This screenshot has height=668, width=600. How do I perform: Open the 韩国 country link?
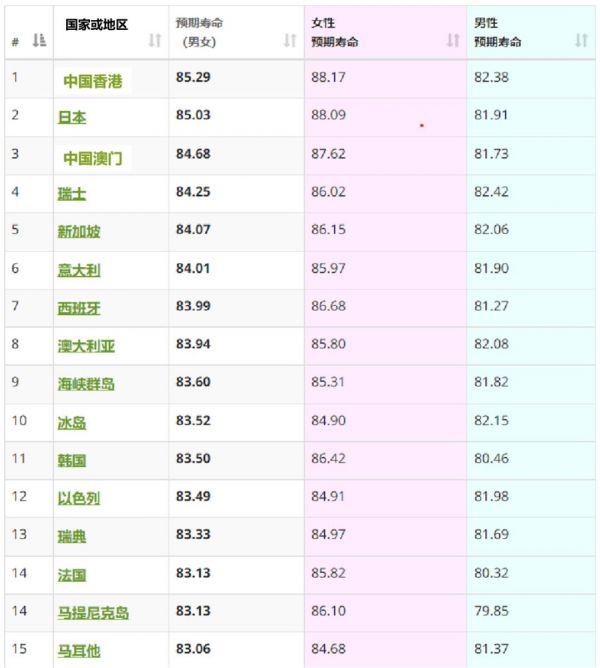(x=72, y=461)
